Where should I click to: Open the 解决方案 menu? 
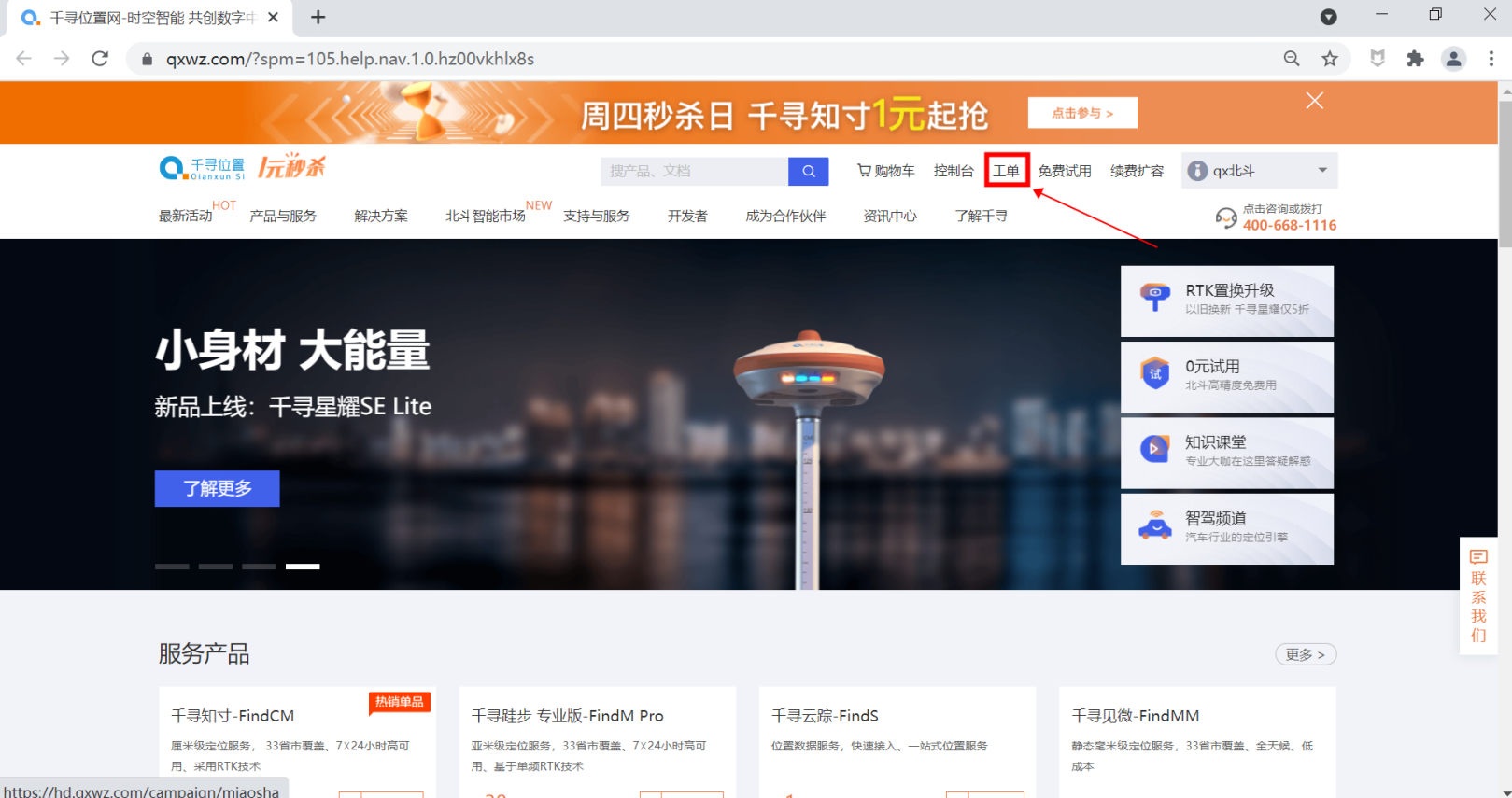(381, 216)
